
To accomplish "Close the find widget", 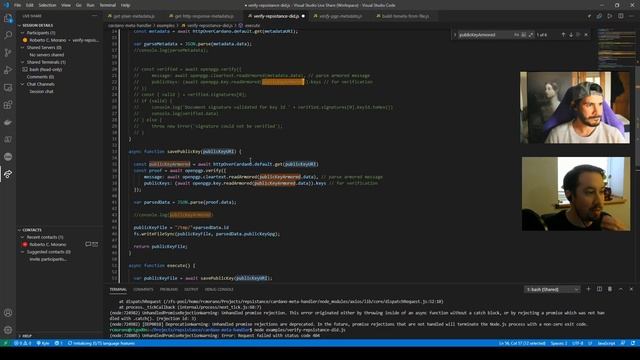I will point(587,35).
